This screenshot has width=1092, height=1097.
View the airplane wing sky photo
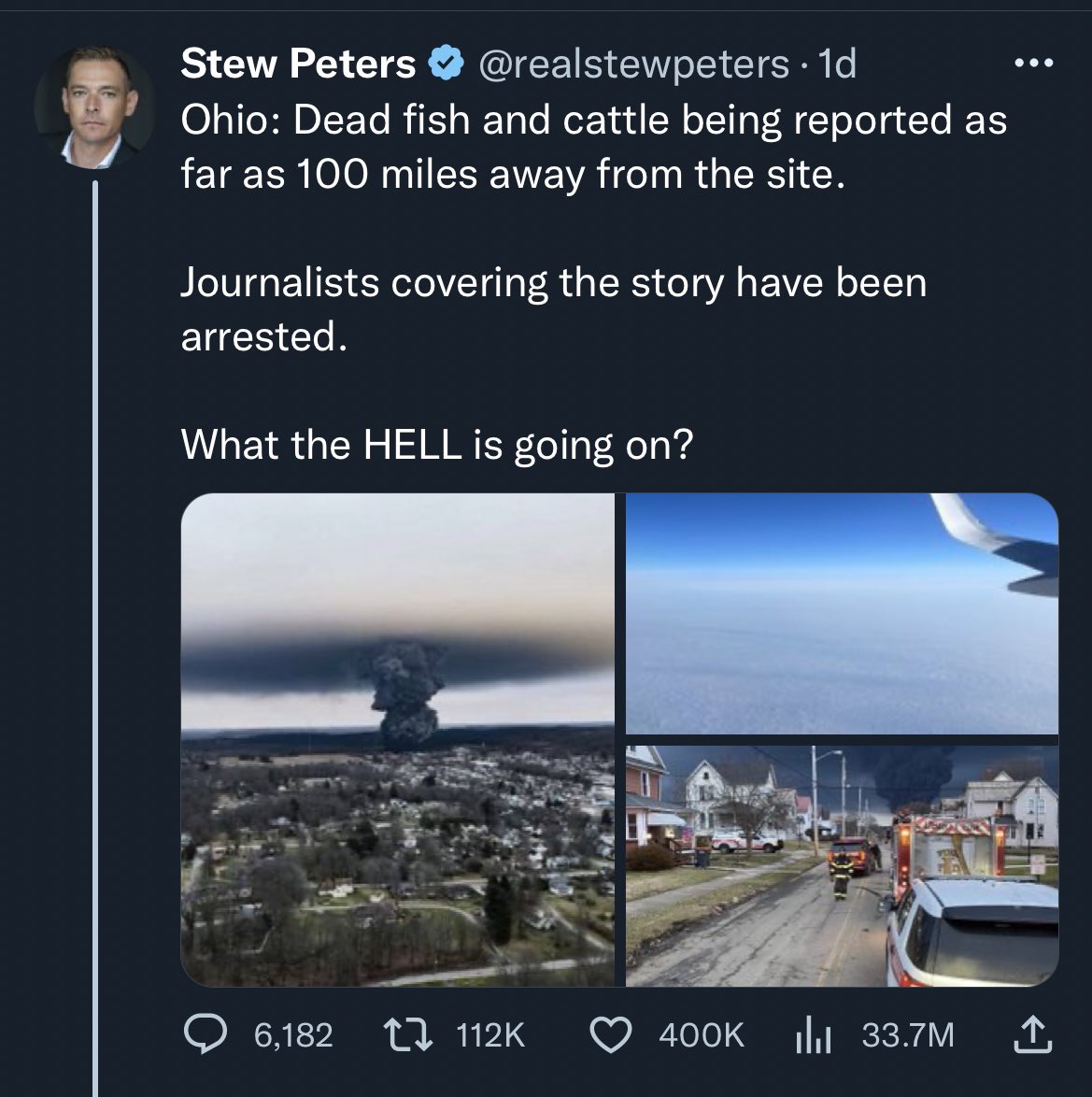click(842, 614)
